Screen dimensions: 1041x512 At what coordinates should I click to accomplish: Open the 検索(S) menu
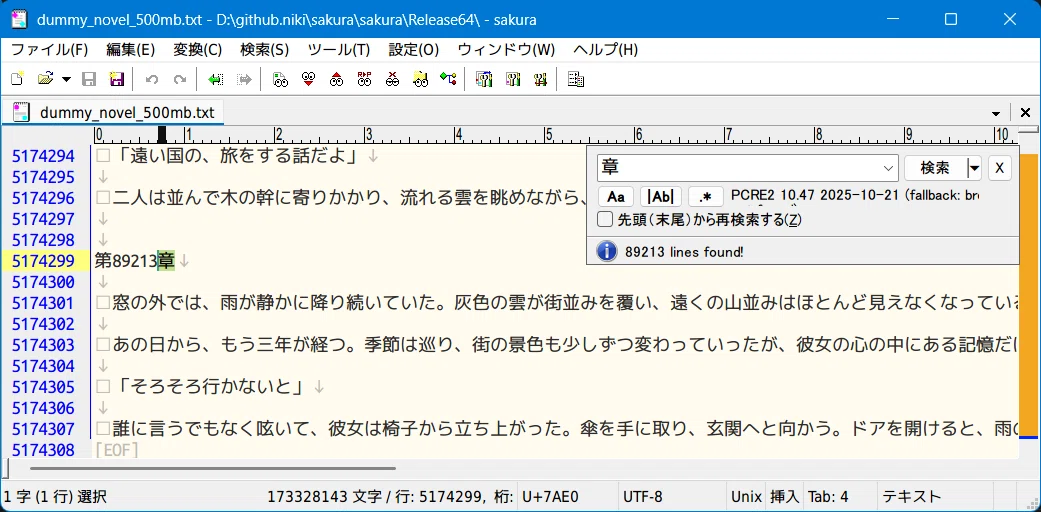(264, 50)
